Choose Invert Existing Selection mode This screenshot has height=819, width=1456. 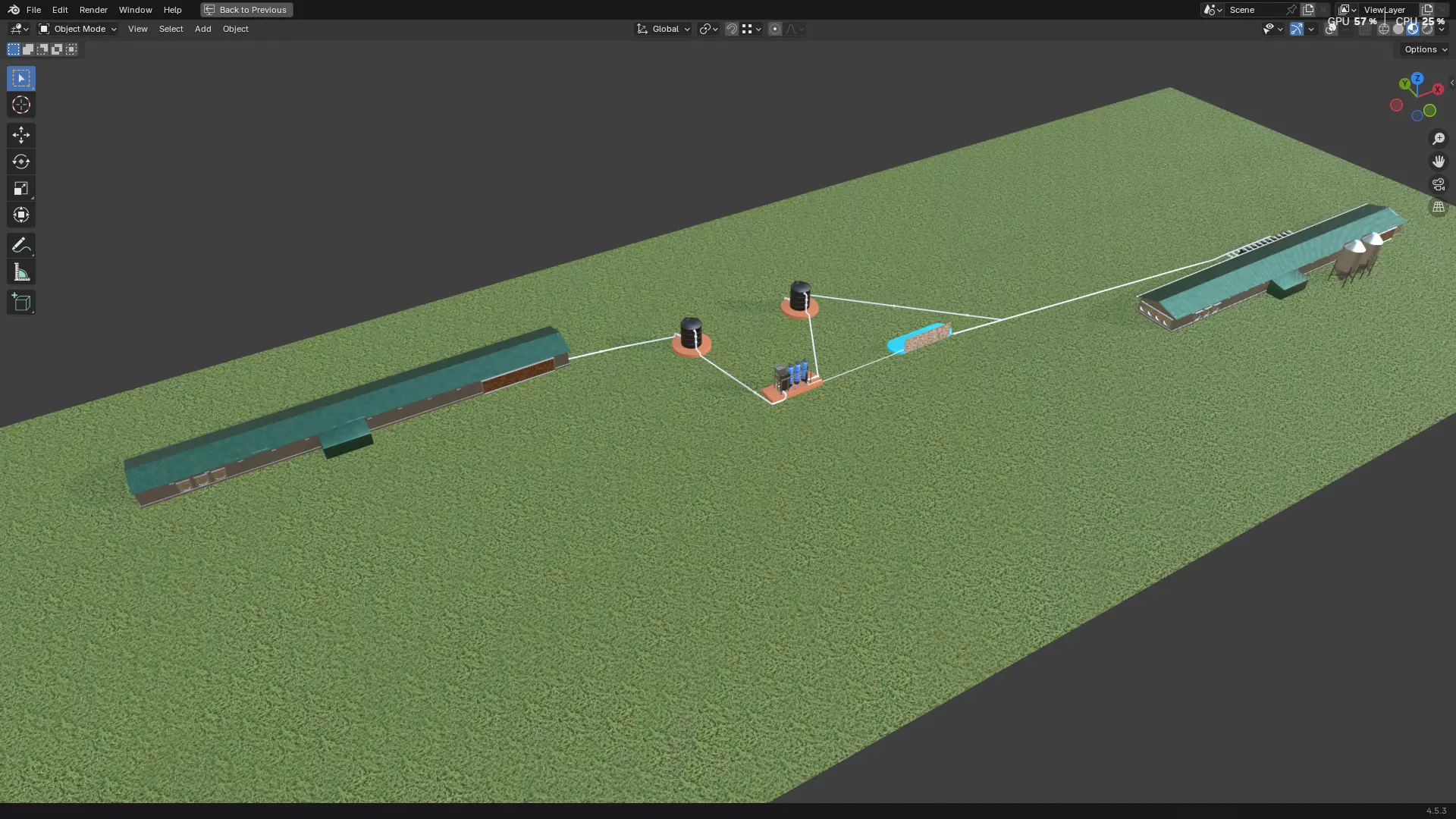tap(57, 49)
